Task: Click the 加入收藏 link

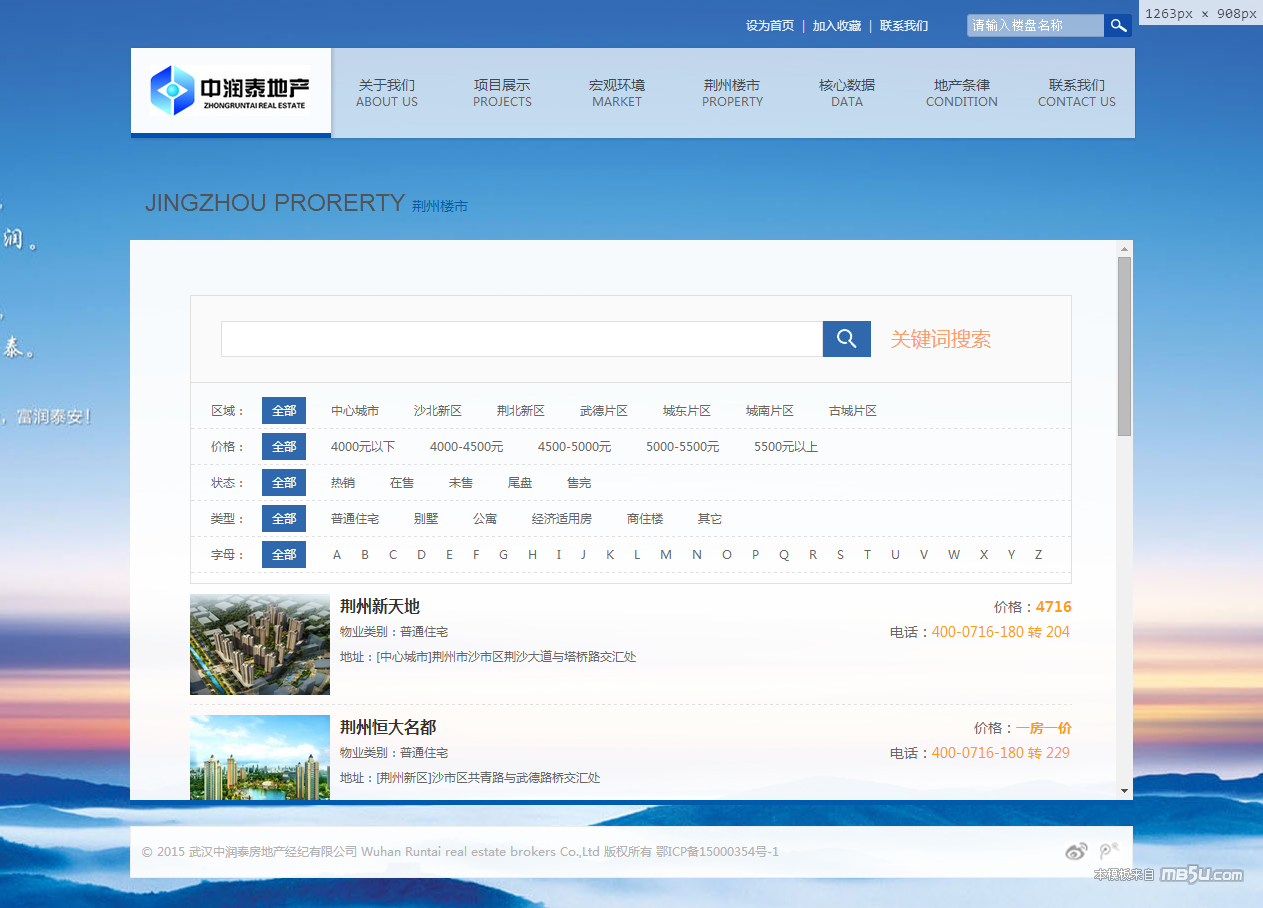Action: (x=837, y=26)
